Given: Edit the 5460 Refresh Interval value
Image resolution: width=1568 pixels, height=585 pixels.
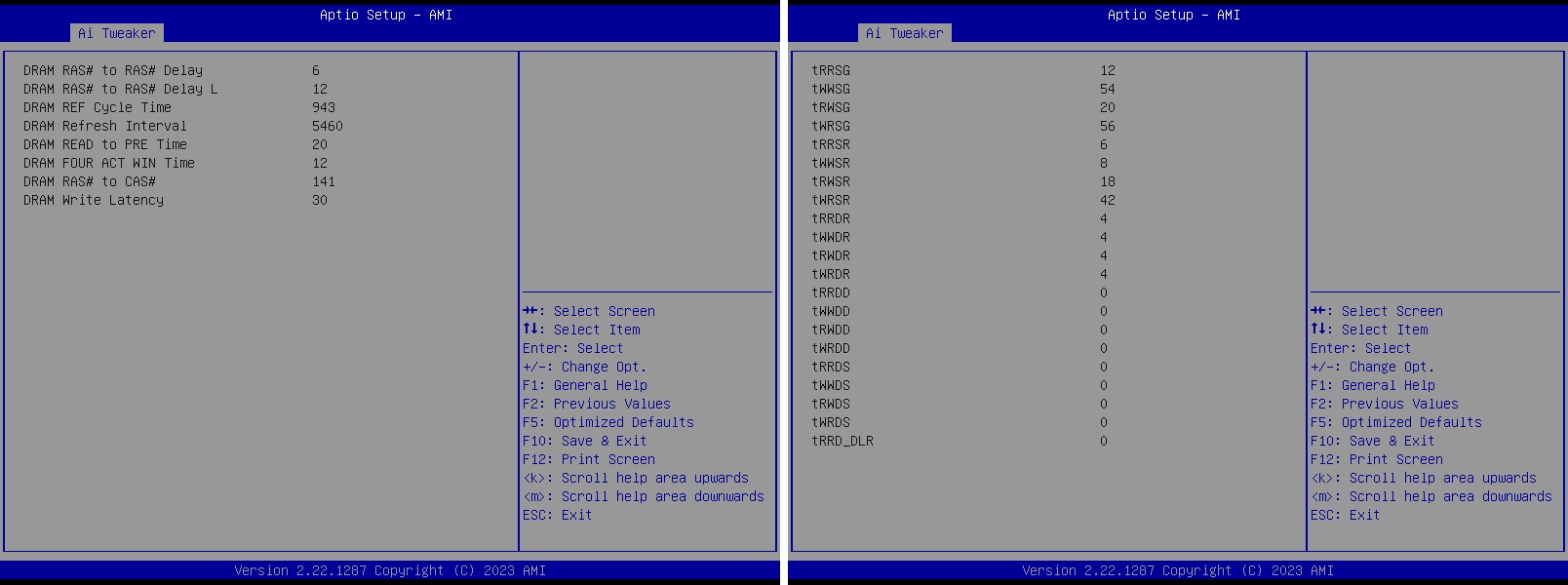Looking at the screenshot, I should click(328, 126).
